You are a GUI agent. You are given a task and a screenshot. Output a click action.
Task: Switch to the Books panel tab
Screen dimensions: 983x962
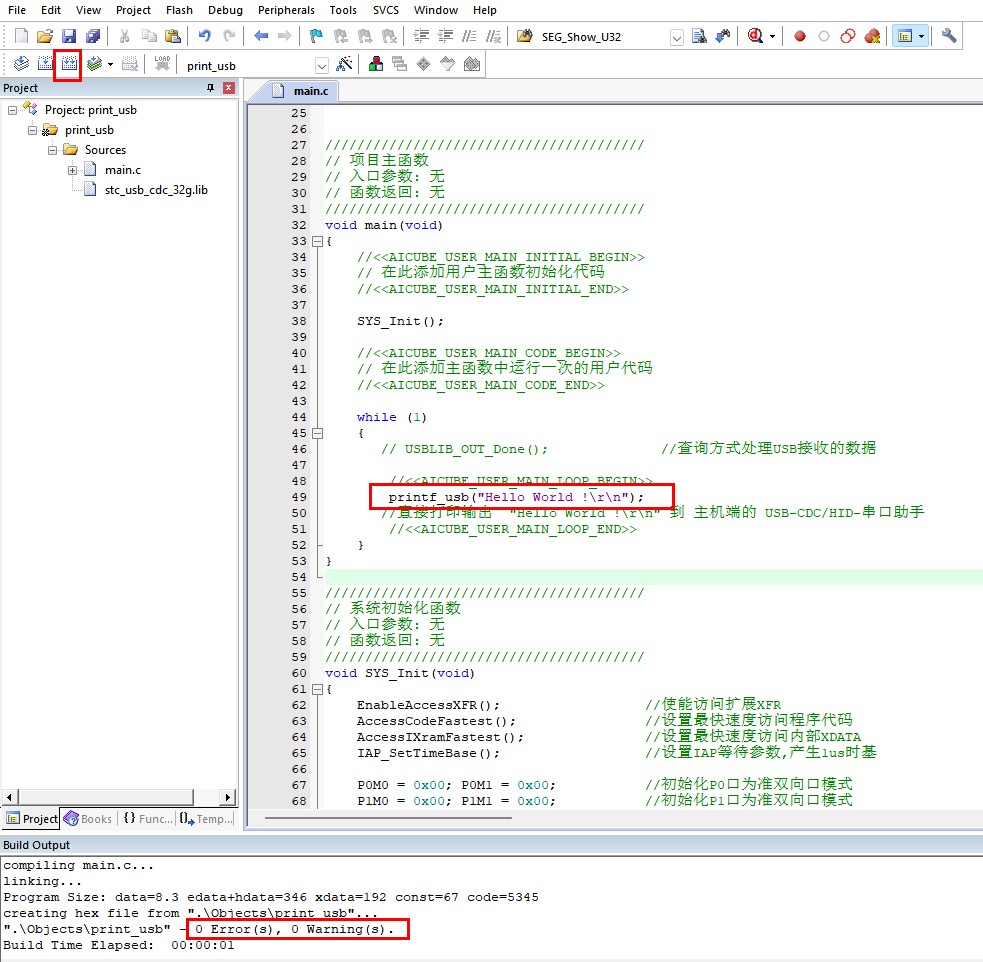[88, 819]
